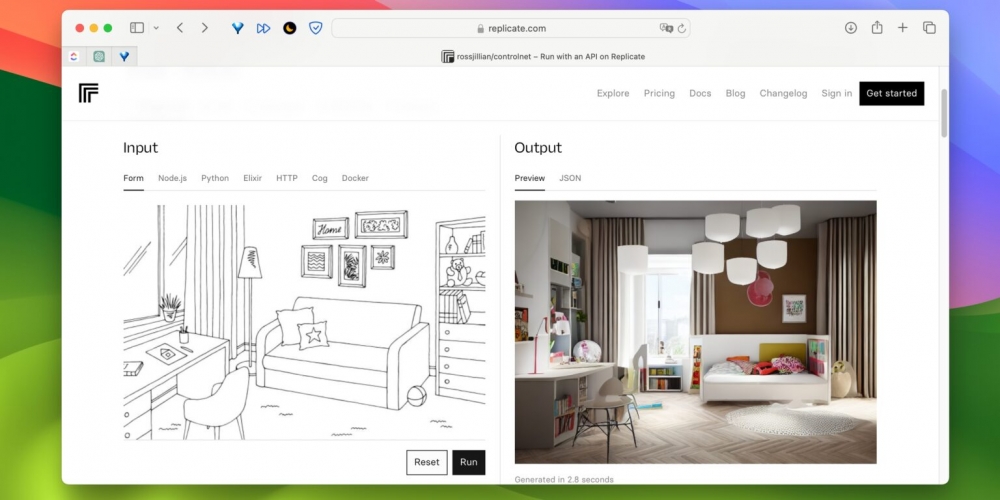
Task: Select the green ChatGPT pinned tab
Action: [99, 57]
